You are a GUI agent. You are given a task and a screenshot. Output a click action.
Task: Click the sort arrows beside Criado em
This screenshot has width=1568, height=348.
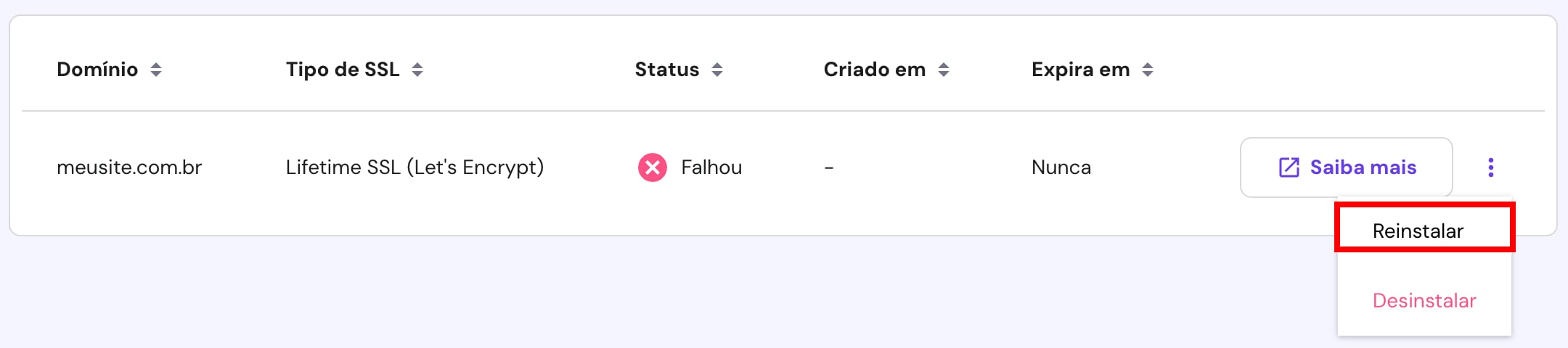pyautogui.click(x=944, y=70)
